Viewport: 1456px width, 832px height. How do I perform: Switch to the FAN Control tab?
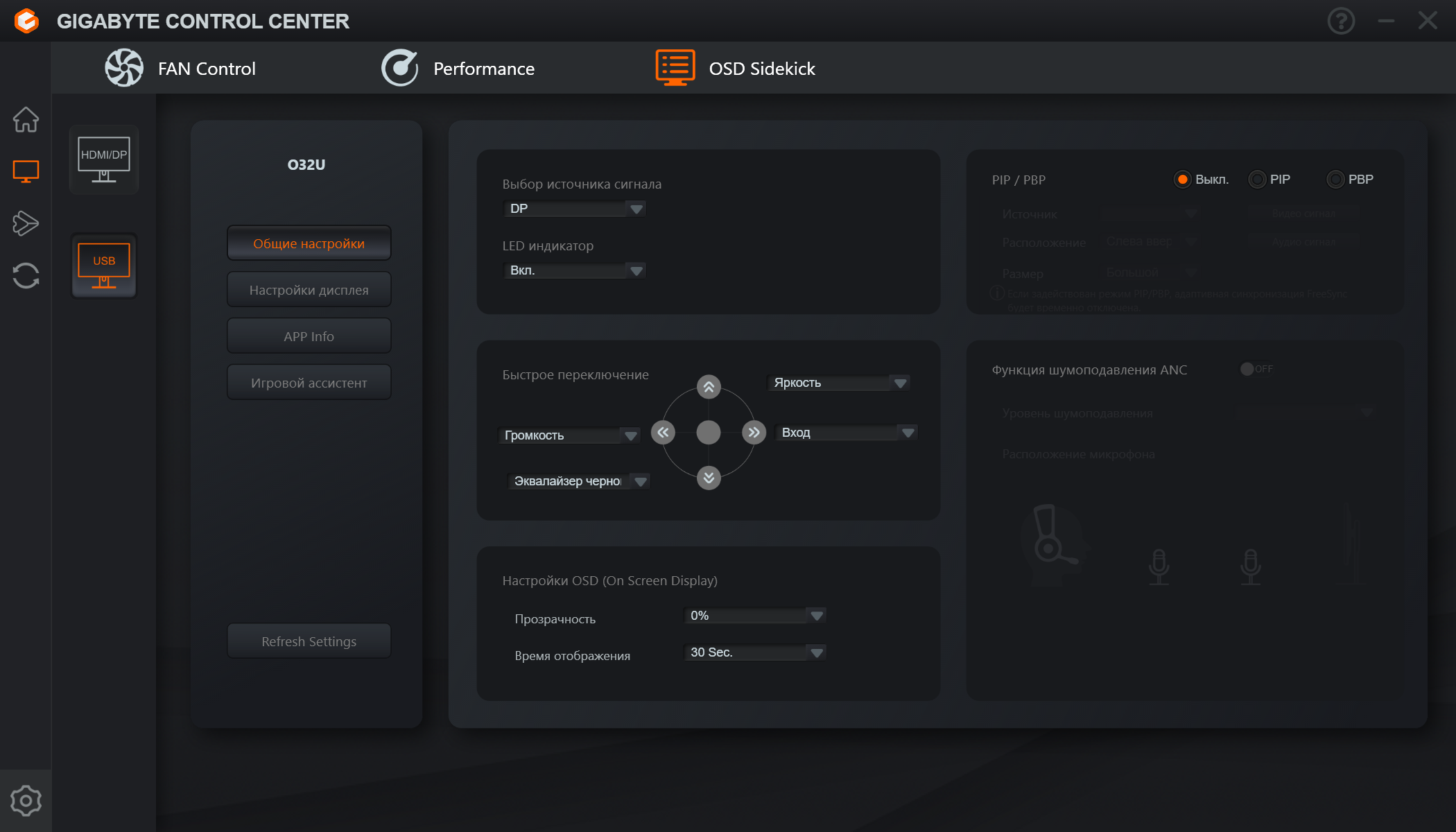pos(181,68)
